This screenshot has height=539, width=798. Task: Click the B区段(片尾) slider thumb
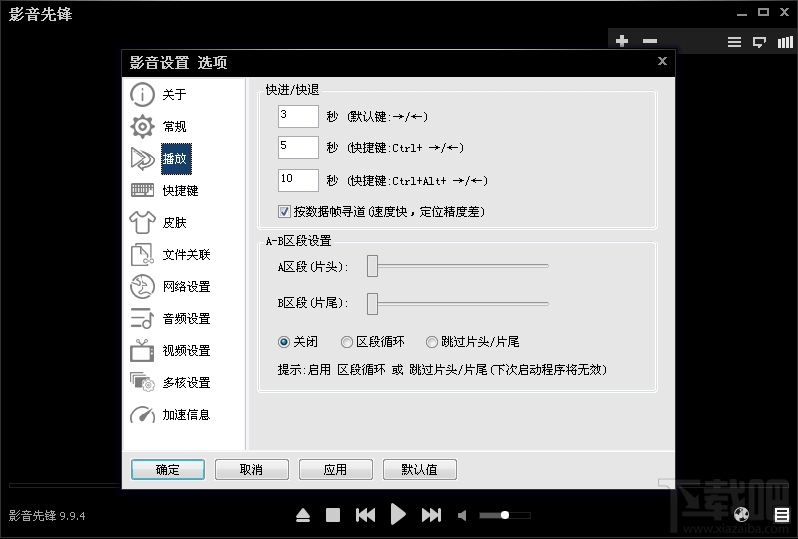(373, 304)
